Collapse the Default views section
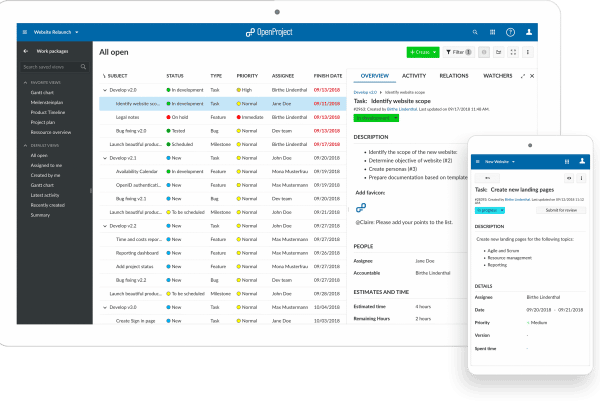600x403 pixels. coord(25,145)
